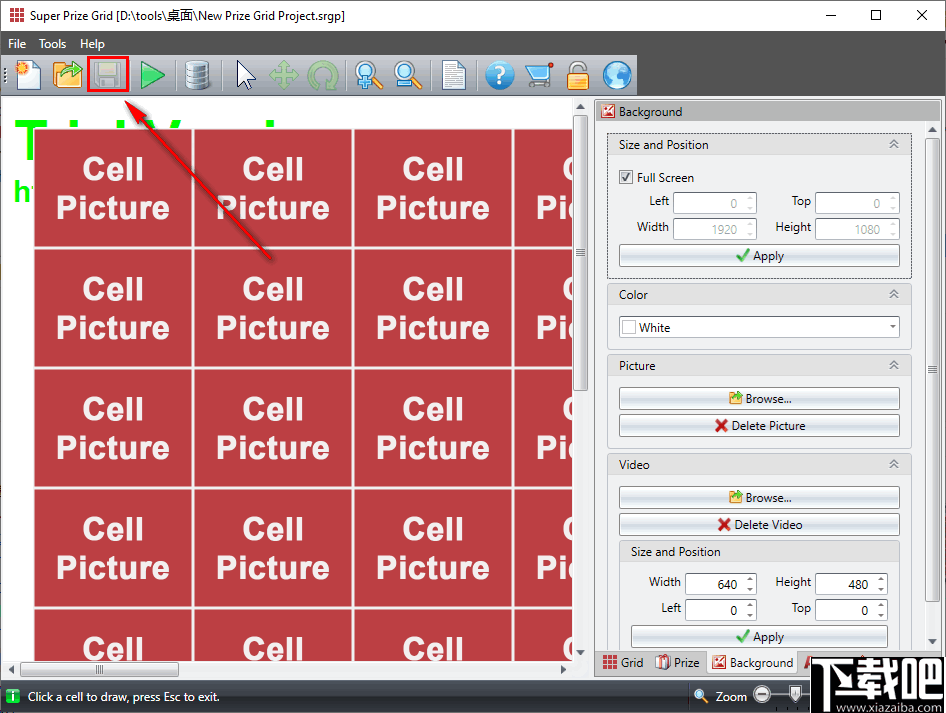Click the canvas vertical scrollbar thumb

click(580, 252)
